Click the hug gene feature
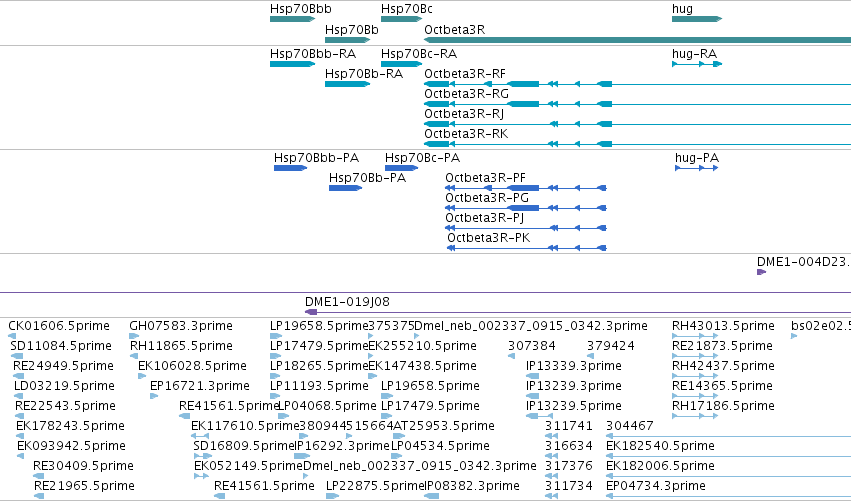The image size is (851, 501). (x=697, y=19)
